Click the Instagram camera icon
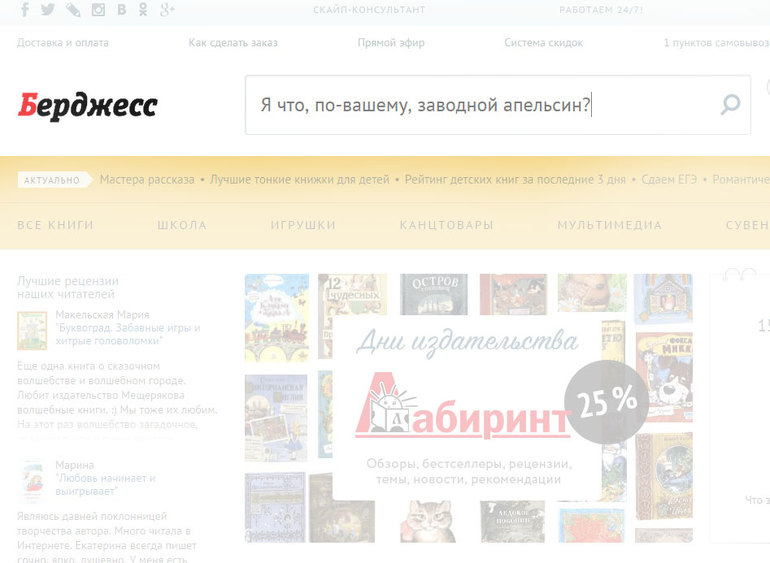 pyautogui.click(x=98, y=10)
